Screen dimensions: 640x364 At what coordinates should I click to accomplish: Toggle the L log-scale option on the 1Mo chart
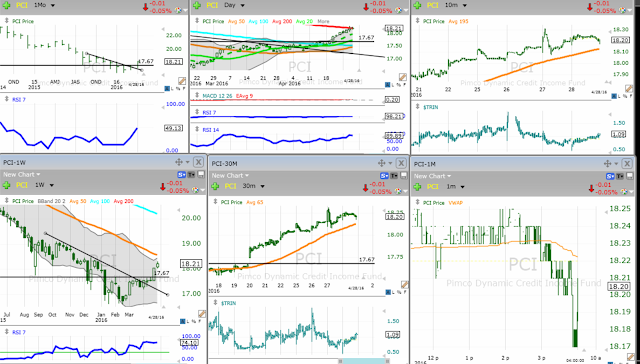click(x=172, y=88)
